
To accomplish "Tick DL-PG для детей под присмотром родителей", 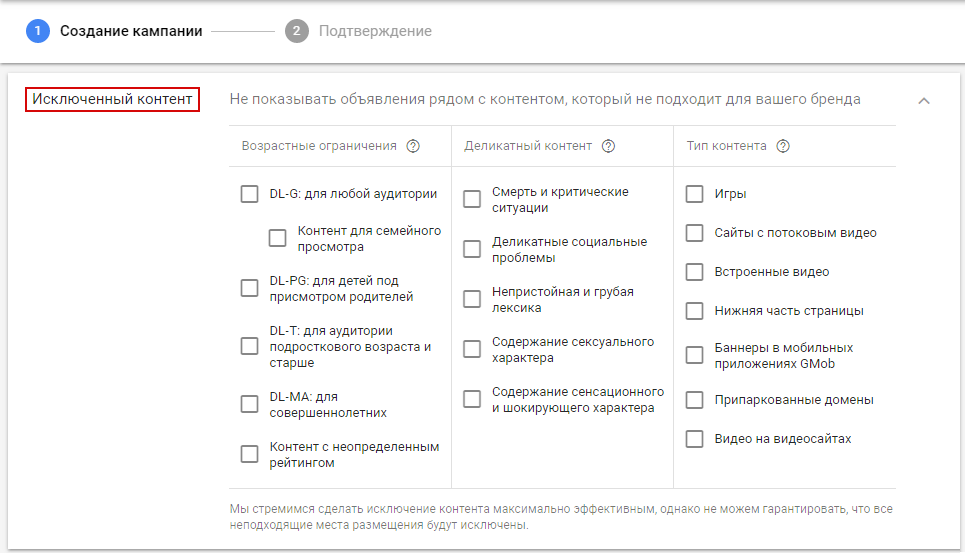I will pos(250,288).
